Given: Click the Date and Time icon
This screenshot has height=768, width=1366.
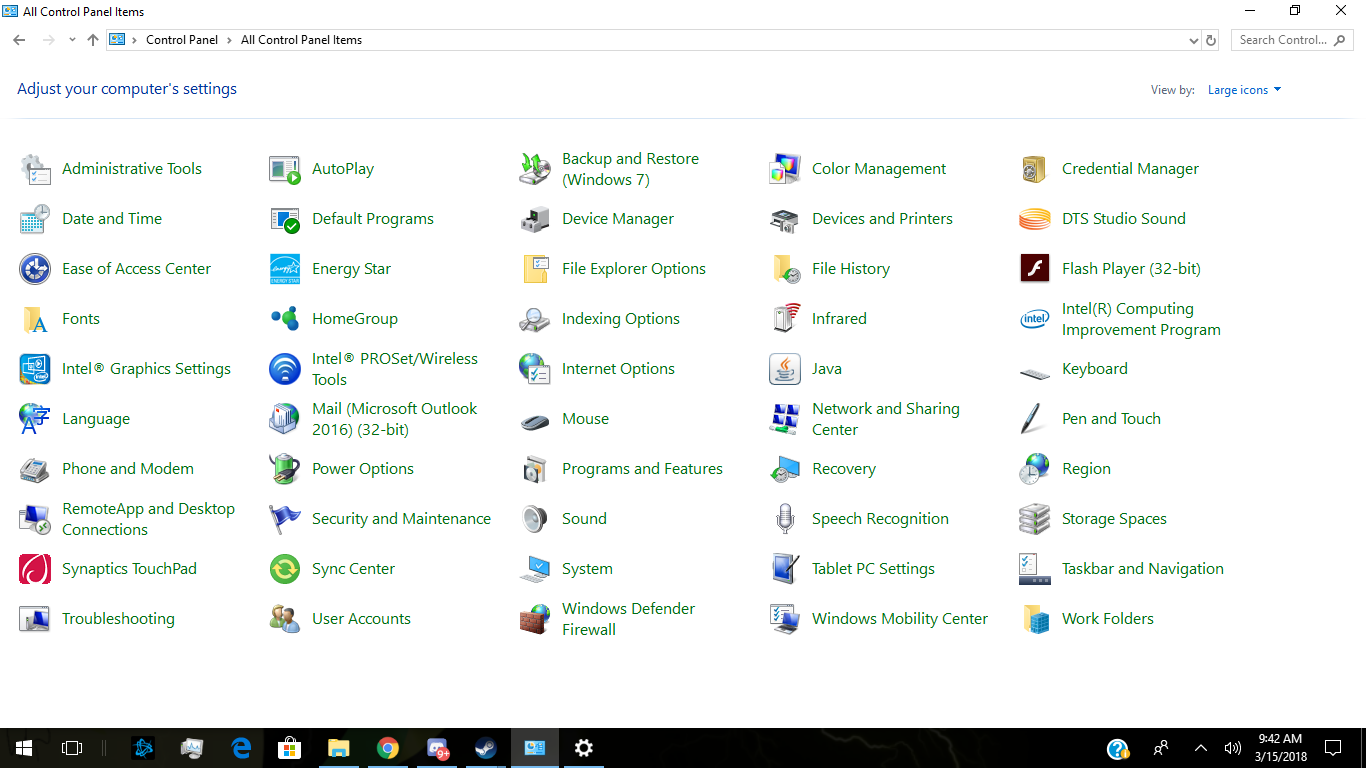Looking at the screenshot, I should click(x=35, y=219).
